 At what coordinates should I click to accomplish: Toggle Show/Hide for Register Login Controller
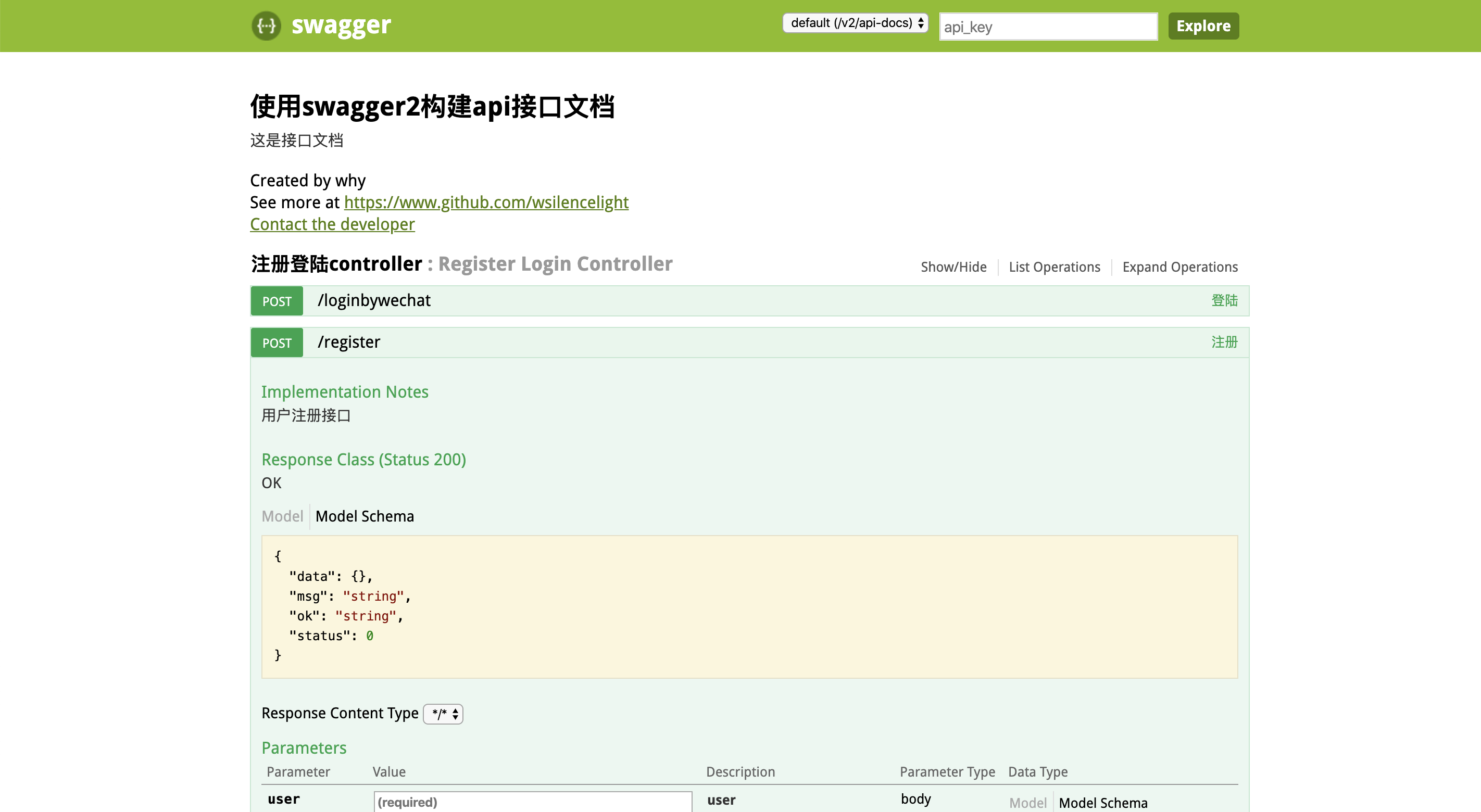coord(953,267)
